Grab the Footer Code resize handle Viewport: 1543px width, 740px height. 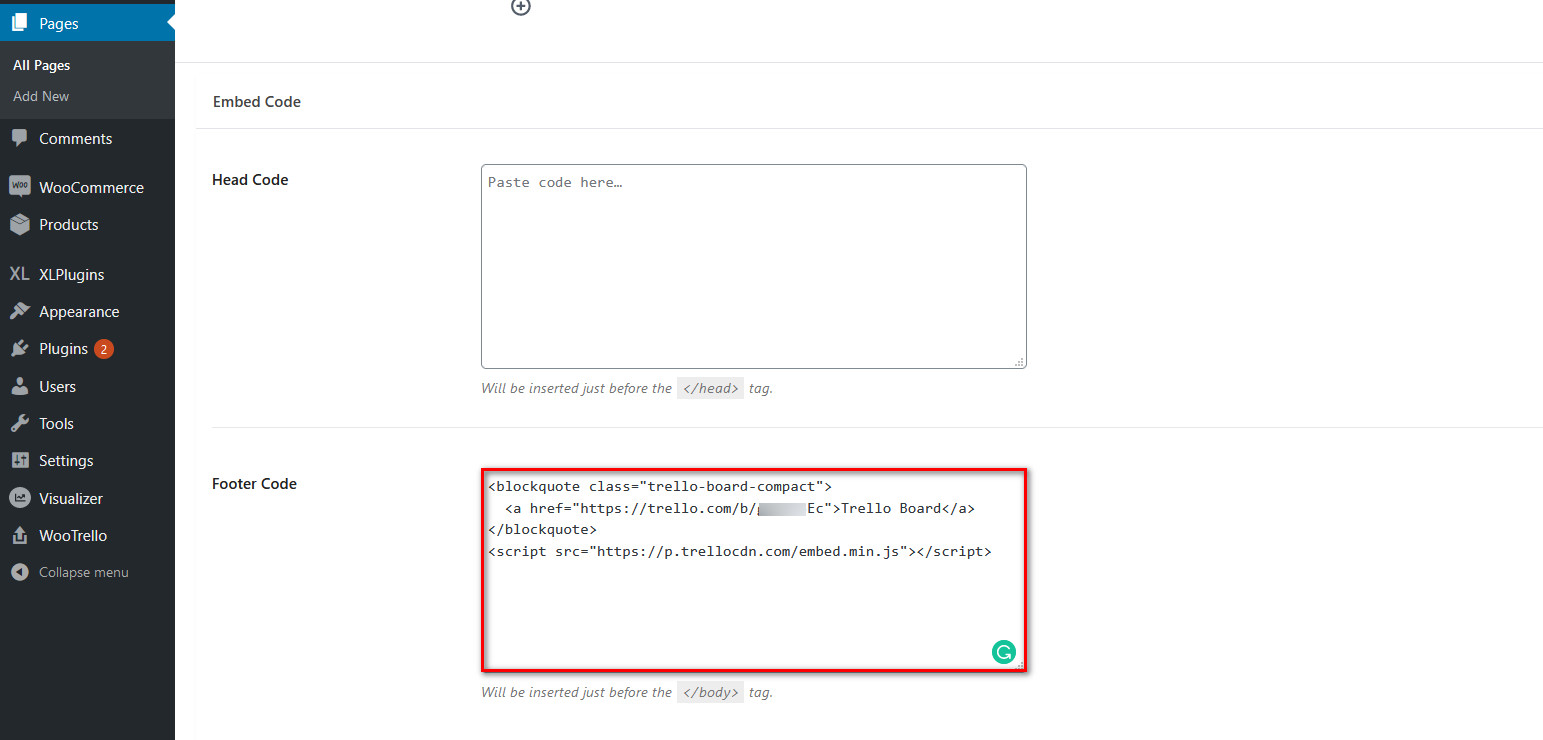click(1020, 664)
